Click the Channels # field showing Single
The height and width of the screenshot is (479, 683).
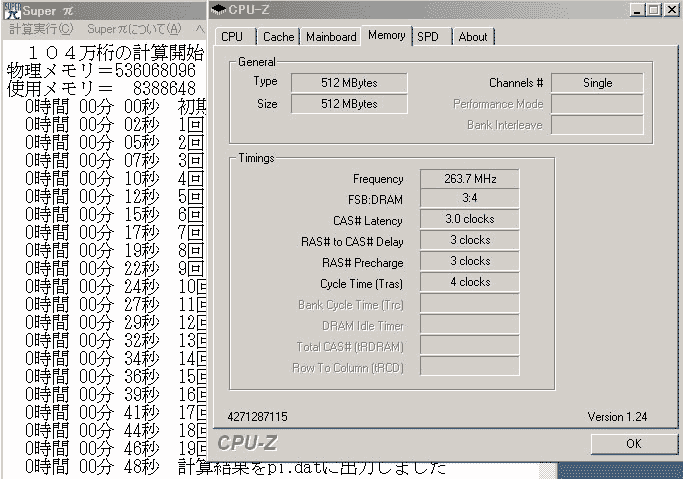pos(597,83)
